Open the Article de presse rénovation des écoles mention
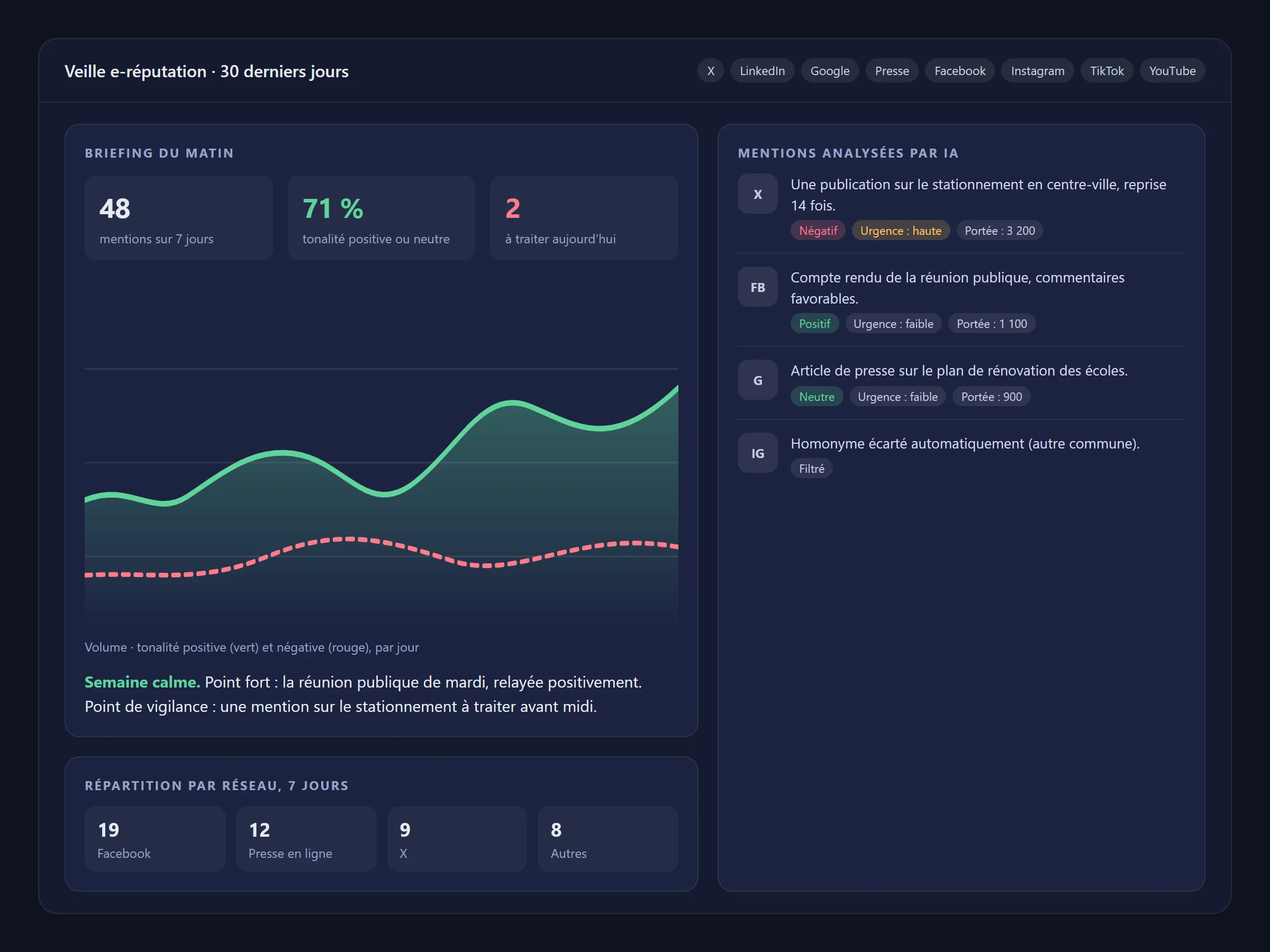This screenshot has width=1270, height=952. (x=959, y=370)
